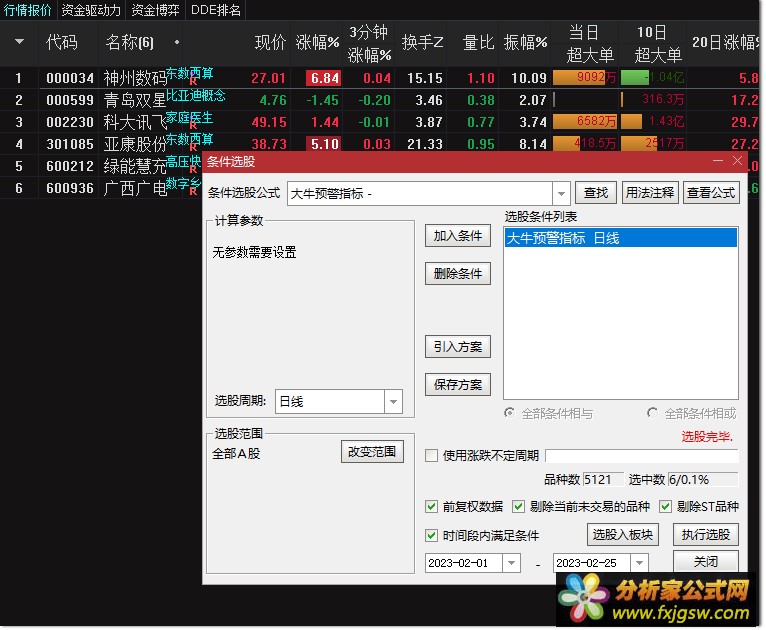The height and width of the screenshot is (630, 766).
Task: Toggle 时间段内满足条件 checkbox
Action: click(431, 535)
